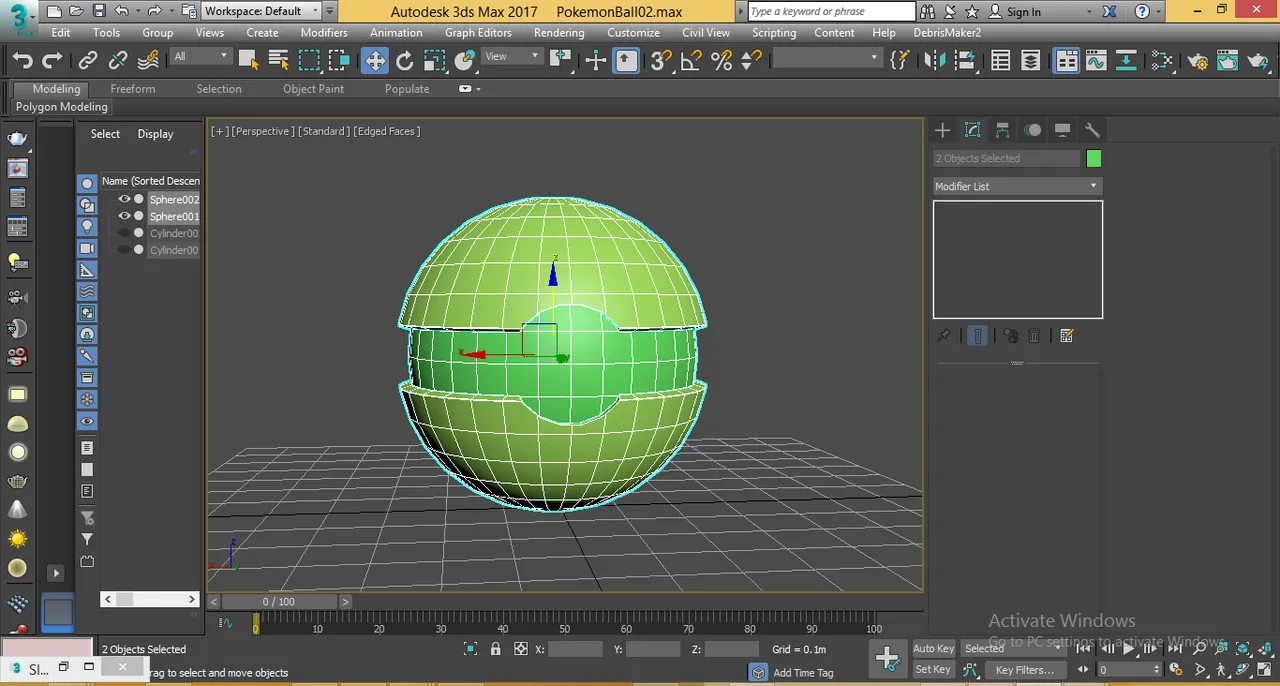The width and height of the screenshot is (1280, 686).
Task: Choose the Rectangular Selection Region tool
Action: pos(309,61)
